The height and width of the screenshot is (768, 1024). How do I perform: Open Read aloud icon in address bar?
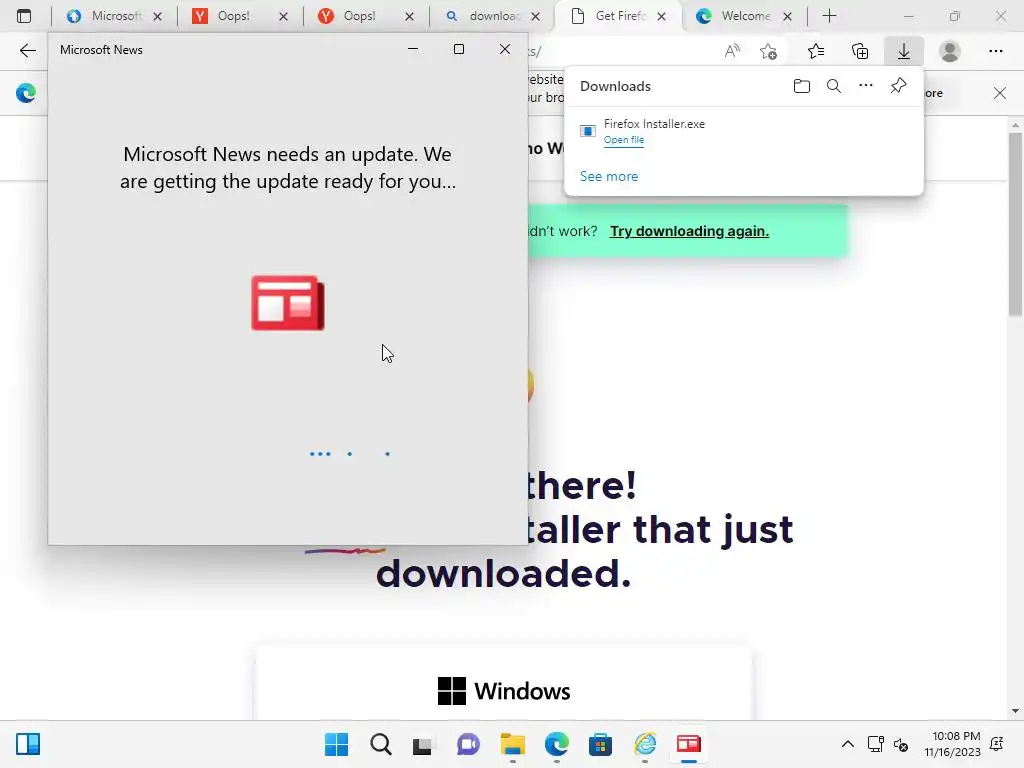(732, 51)
